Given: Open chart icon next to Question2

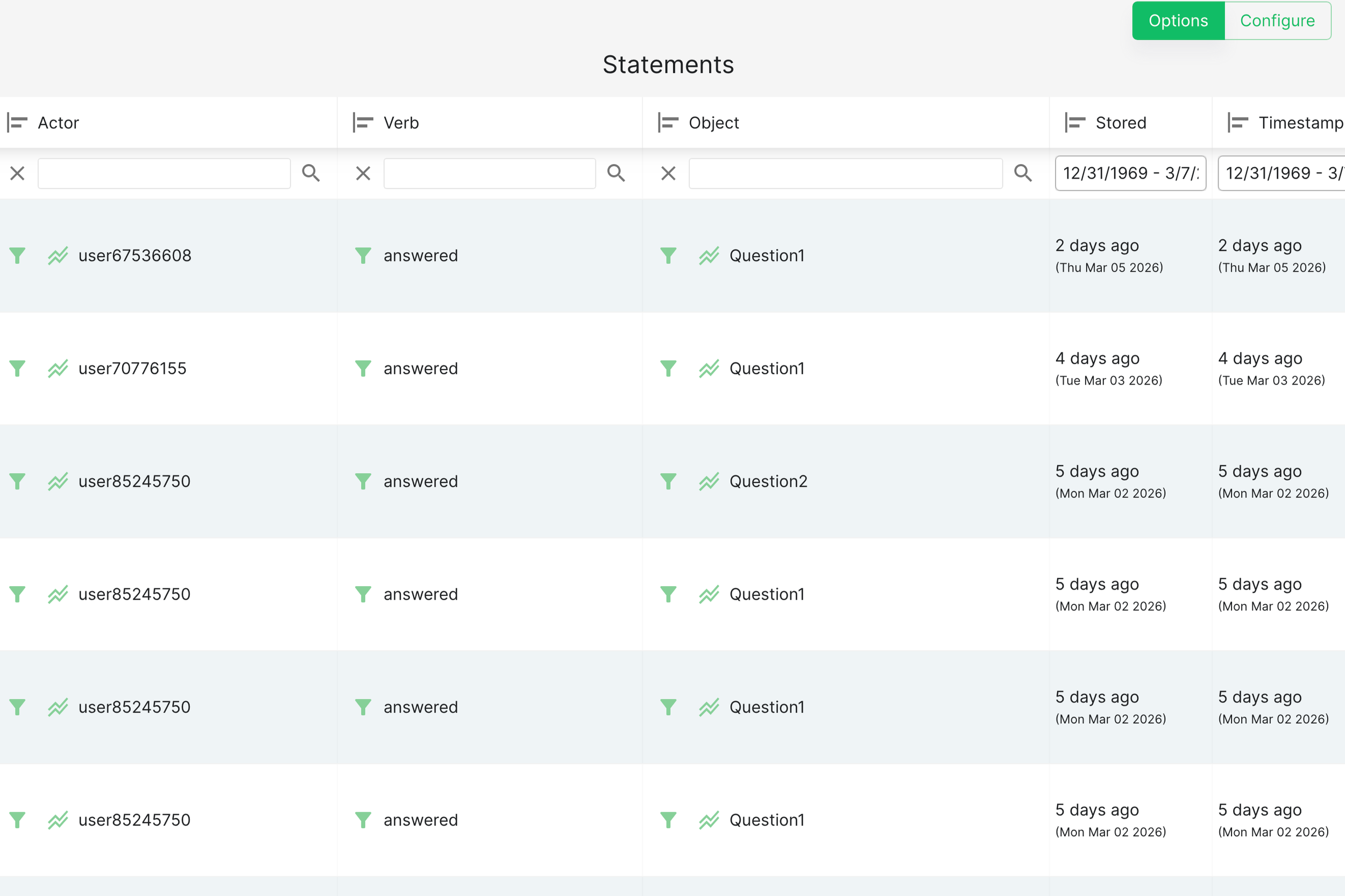Looking at the screenshot, I should [x=709, y=481].
